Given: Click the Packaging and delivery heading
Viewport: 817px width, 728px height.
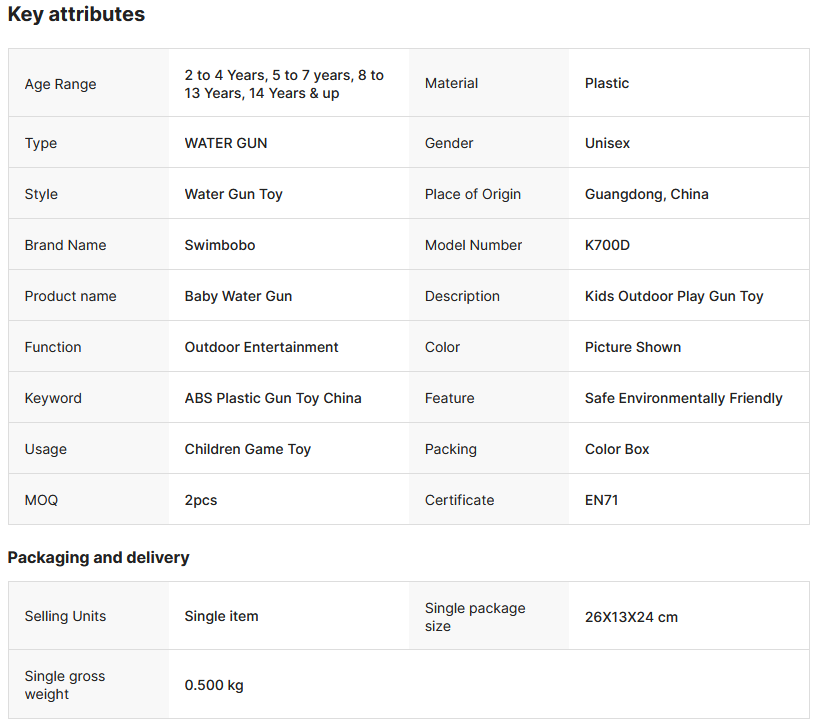Looking at the screenshot, I should click(98, 558).
